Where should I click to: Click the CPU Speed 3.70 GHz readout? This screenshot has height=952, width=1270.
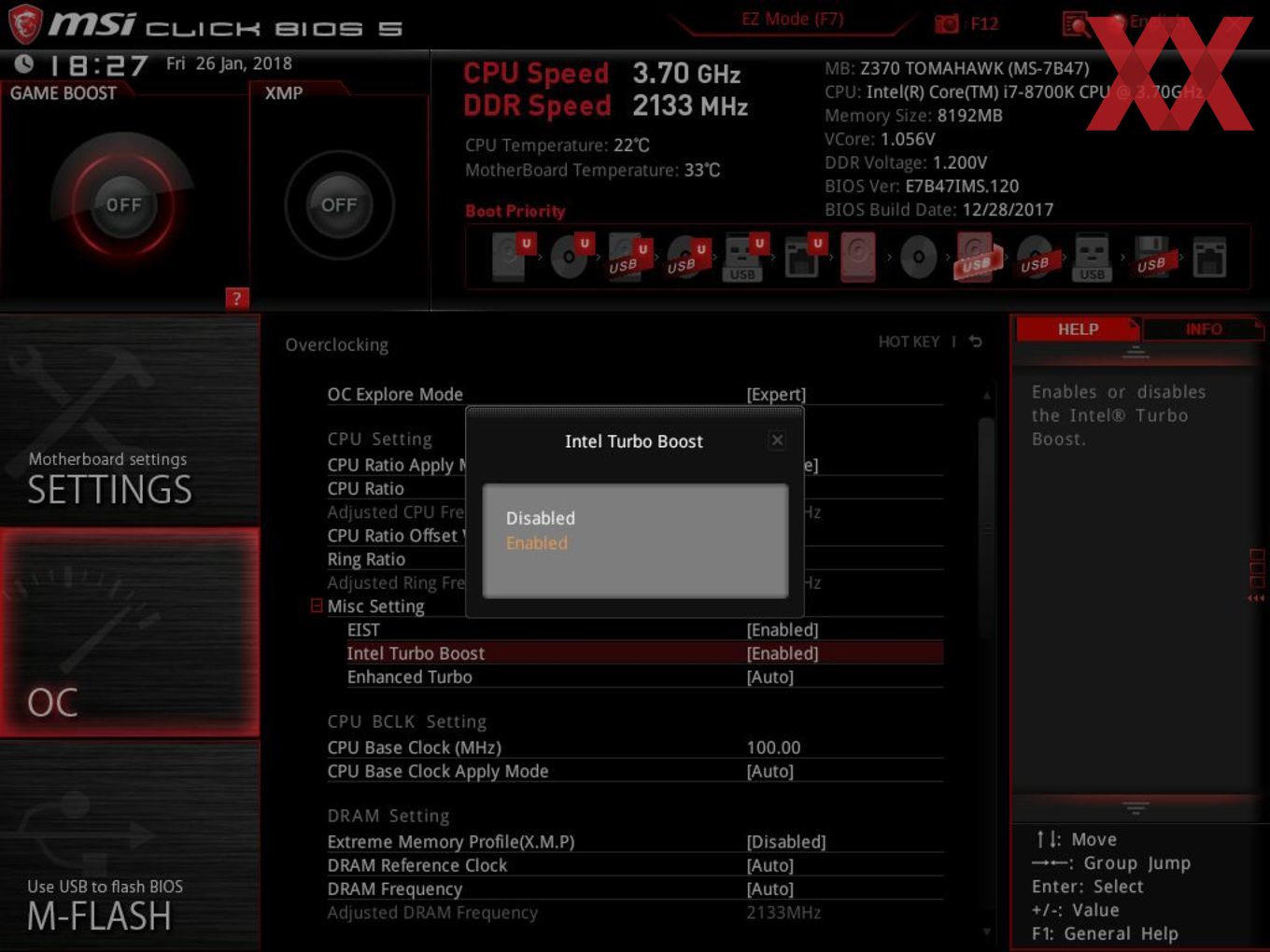(x=602, y=73)
